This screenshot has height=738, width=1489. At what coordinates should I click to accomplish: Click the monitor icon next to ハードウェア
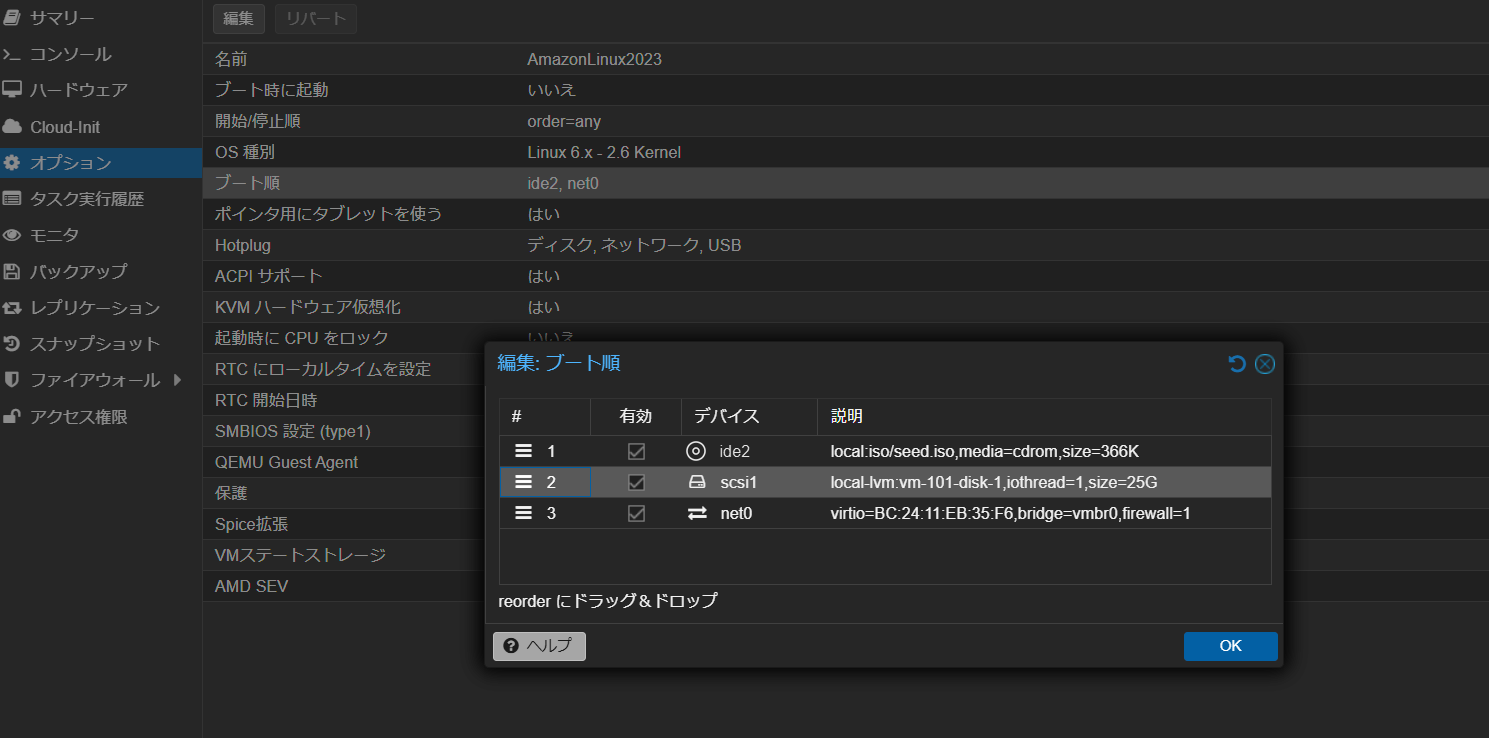(12, 90)
